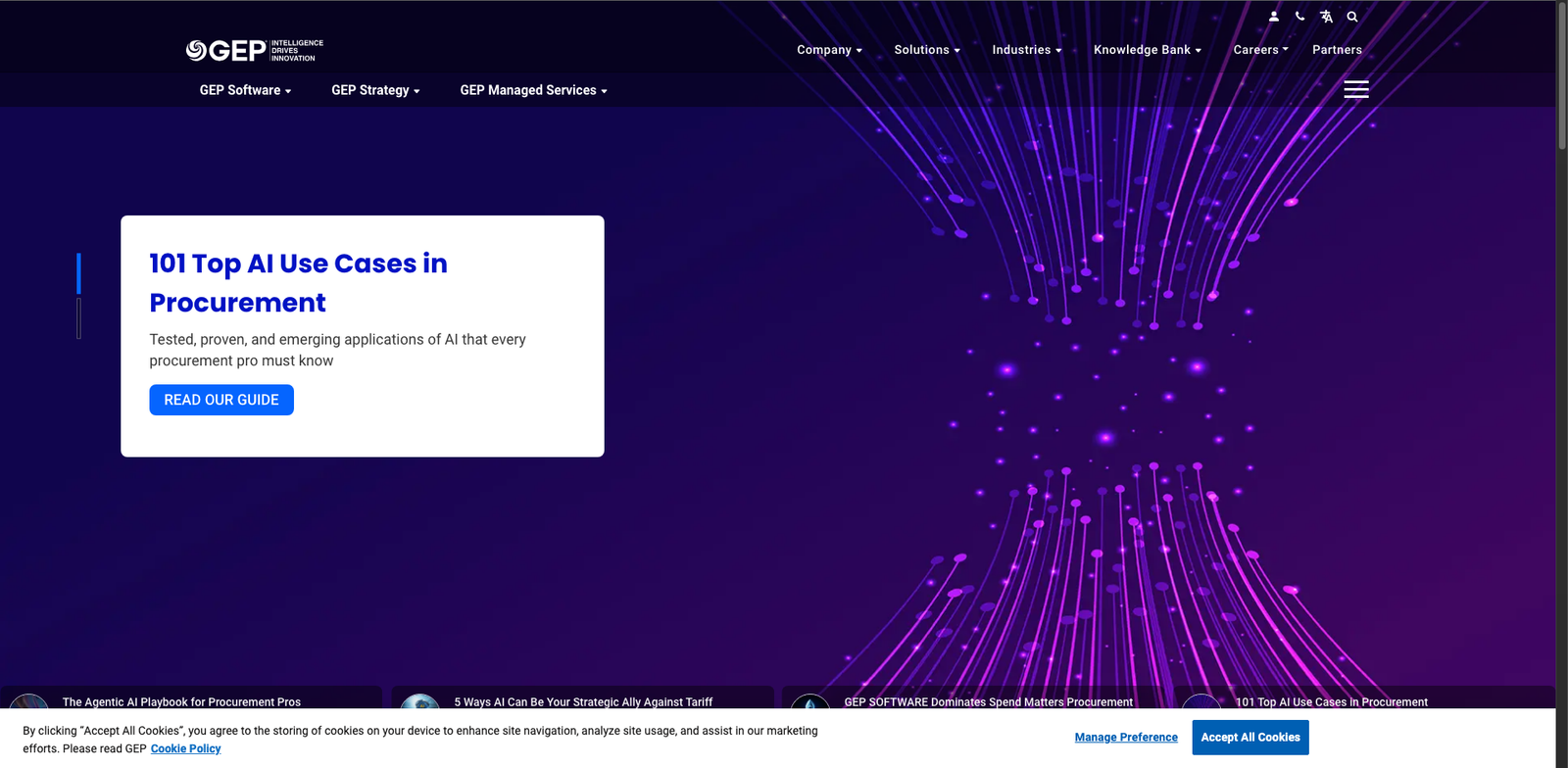Expand the GEP Managed Services dropdown
1568x768 pixels.
tap(533, 90)
